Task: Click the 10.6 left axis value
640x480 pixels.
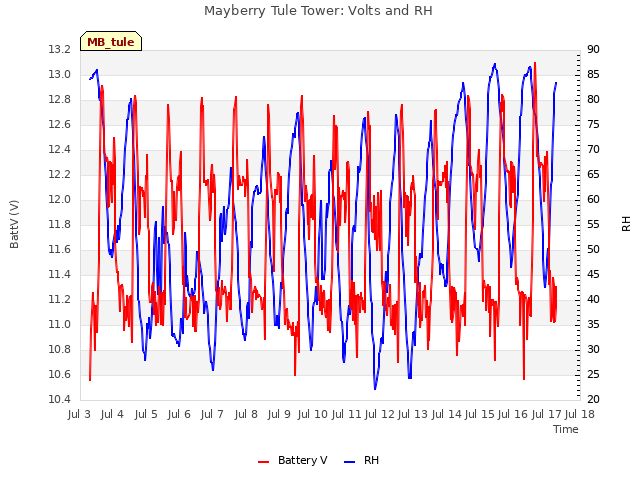Action: (59, 374)
